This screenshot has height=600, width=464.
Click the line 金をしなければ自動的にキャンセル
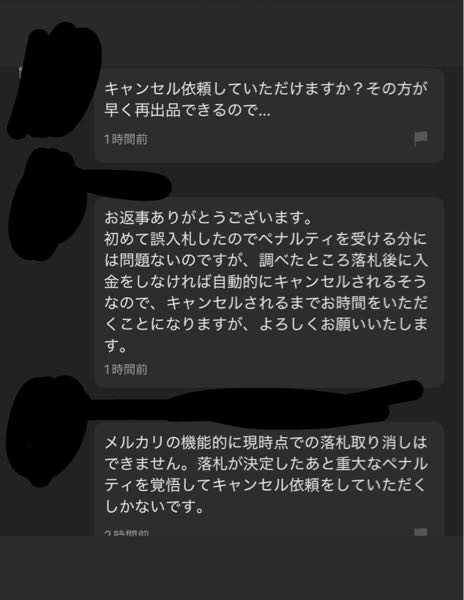coord(266,282)
